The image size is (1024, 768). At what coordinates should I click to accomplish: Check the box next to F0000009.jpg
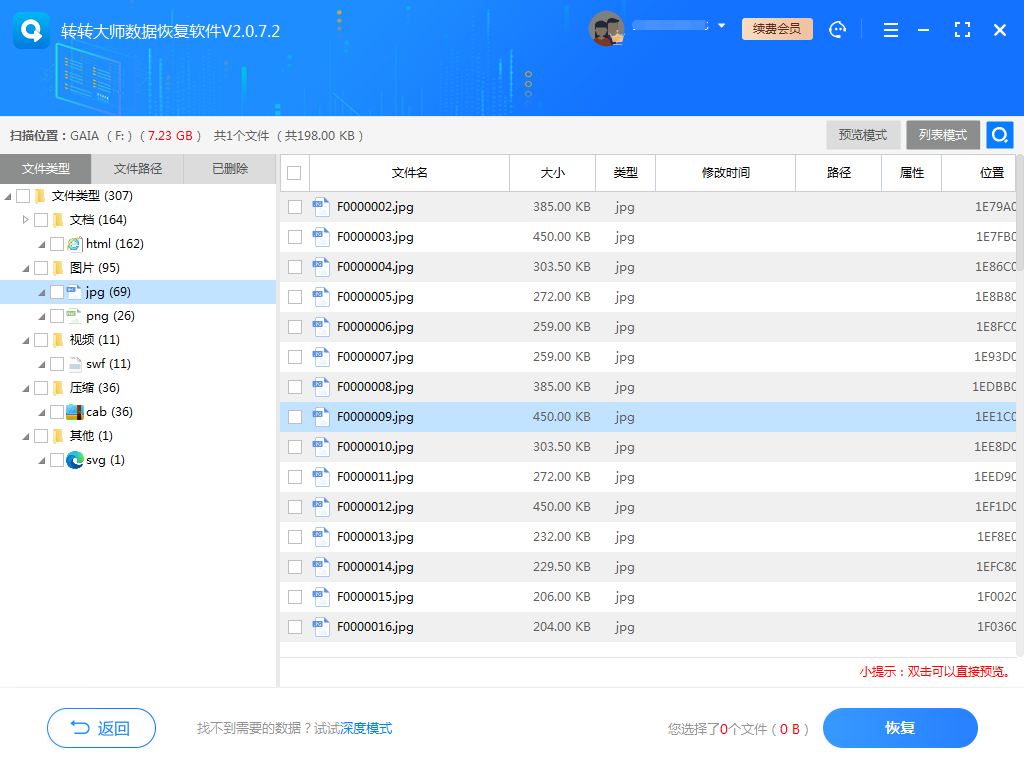pos(295,417)
